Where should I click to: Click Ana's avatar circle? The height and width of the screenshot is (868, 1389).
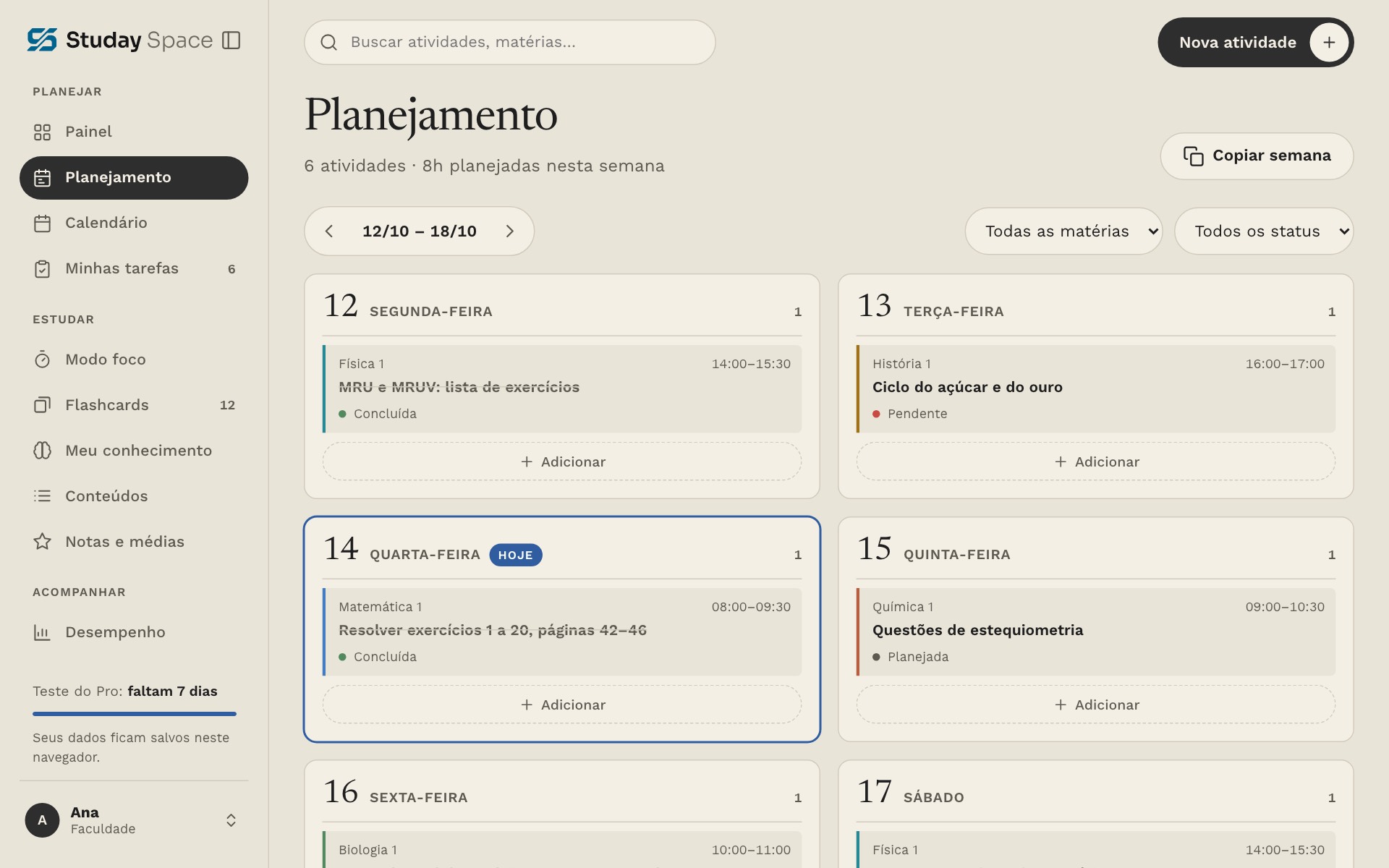(42, 820)
